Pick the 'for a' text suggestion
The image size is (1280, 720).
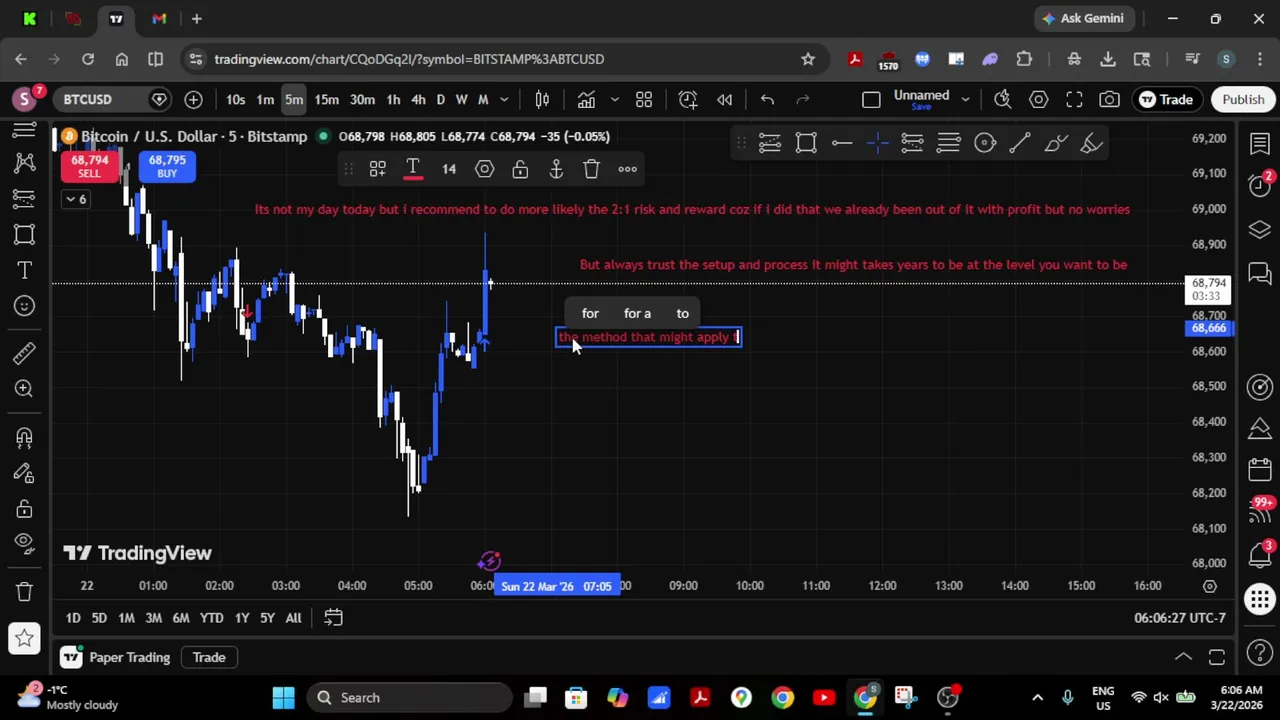(x=637, y=313)
